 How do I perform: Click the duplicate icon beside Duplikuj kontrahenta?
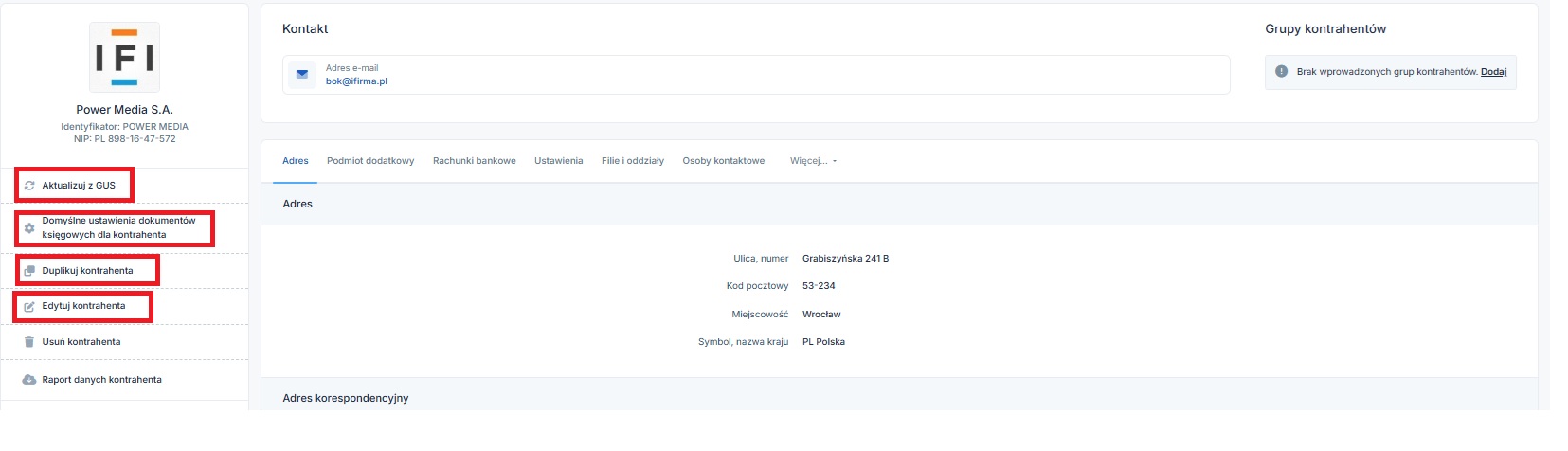(29, 271)
